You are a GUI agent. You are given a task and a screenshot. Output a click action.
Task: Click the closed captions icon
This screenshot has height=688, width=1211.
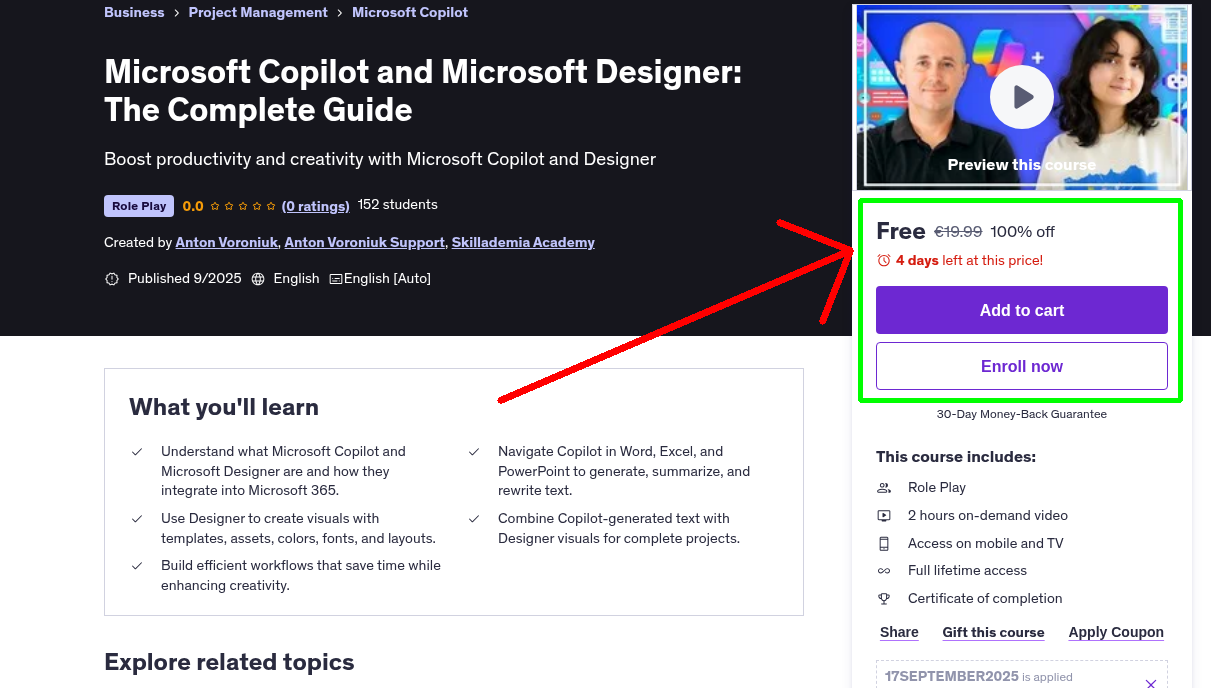click(x=336, y=279)
